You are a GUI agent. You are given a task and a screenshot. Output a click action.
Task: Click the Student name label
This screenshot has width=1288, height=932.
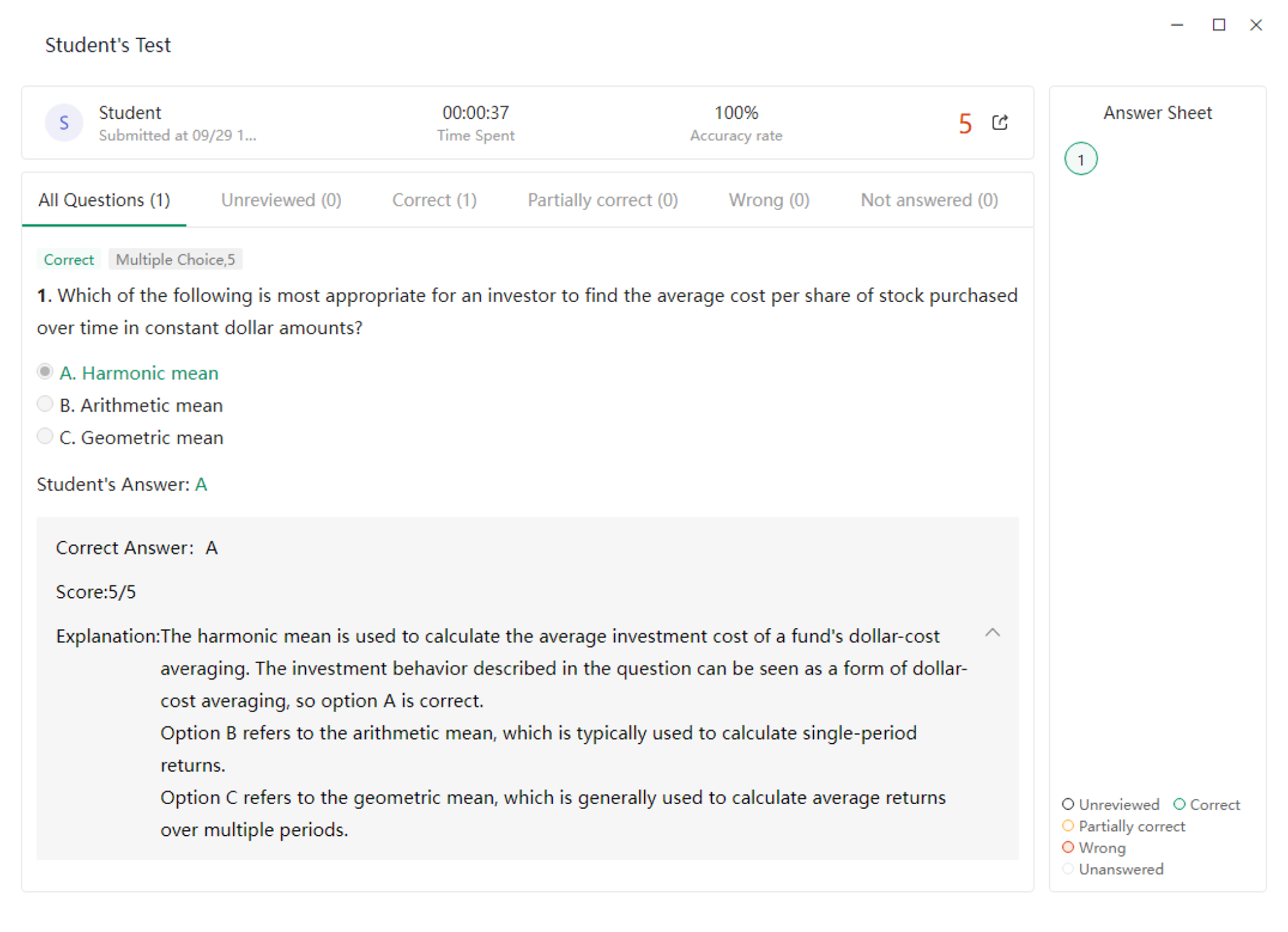[x=130, y=113]
